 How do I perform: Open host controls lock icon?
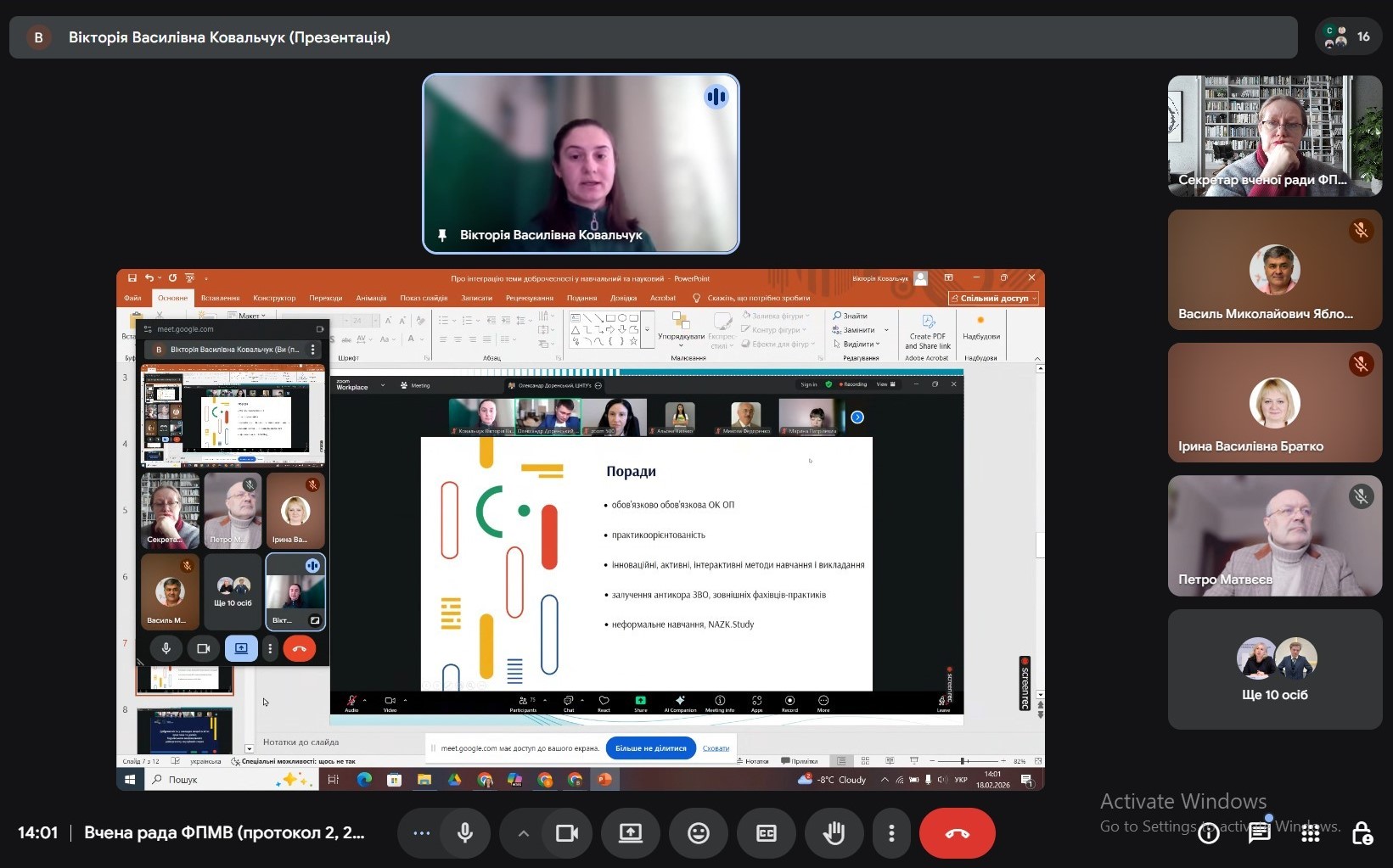click(x=1362, y=834)
